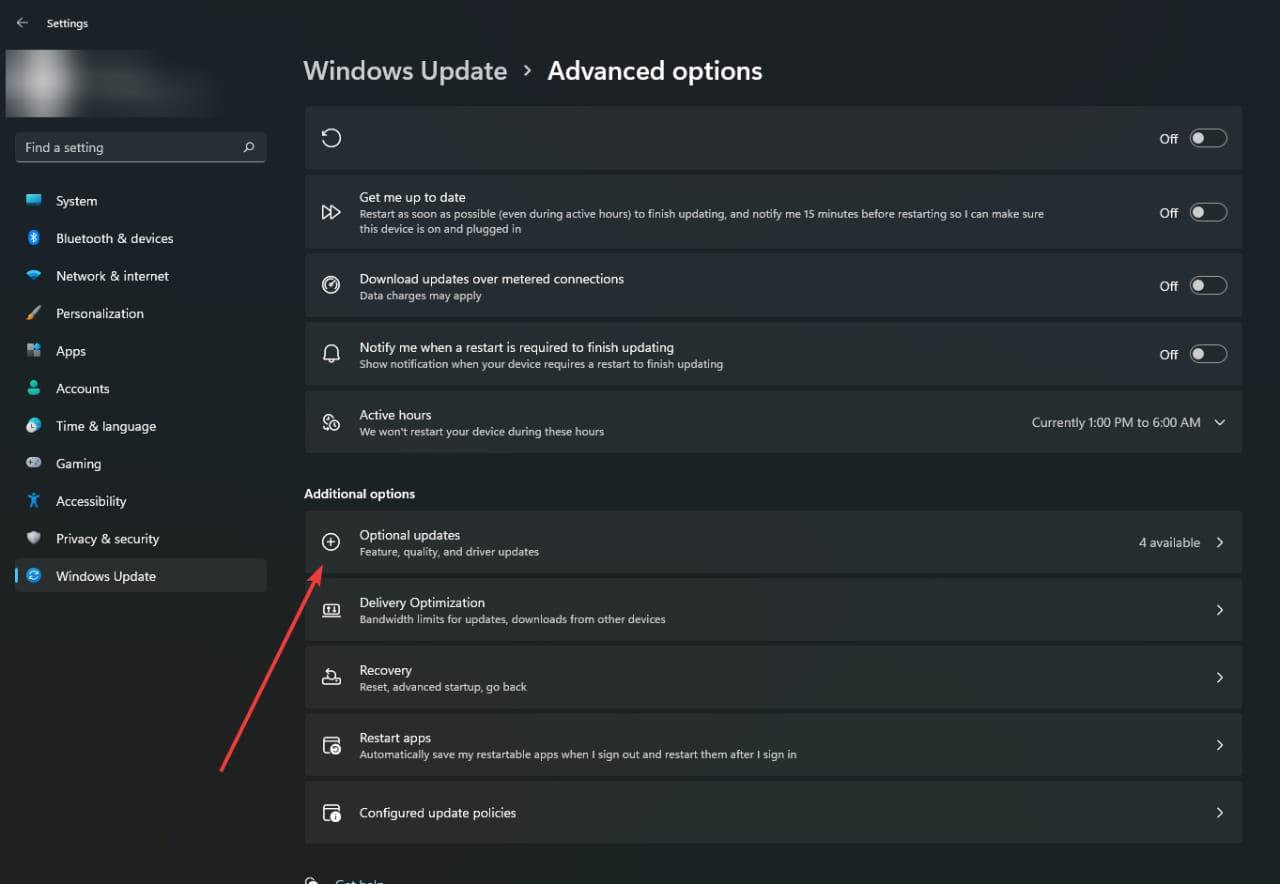Enable the Get me up to date toggle
Viewport: 1280px width, 884px height.
[1208, 212]
